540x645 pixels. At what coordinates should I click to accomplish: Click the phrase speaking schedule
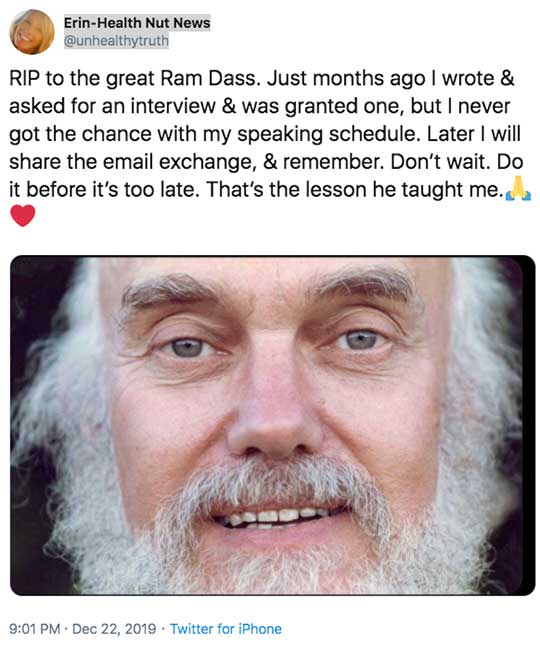coord(329,134)
